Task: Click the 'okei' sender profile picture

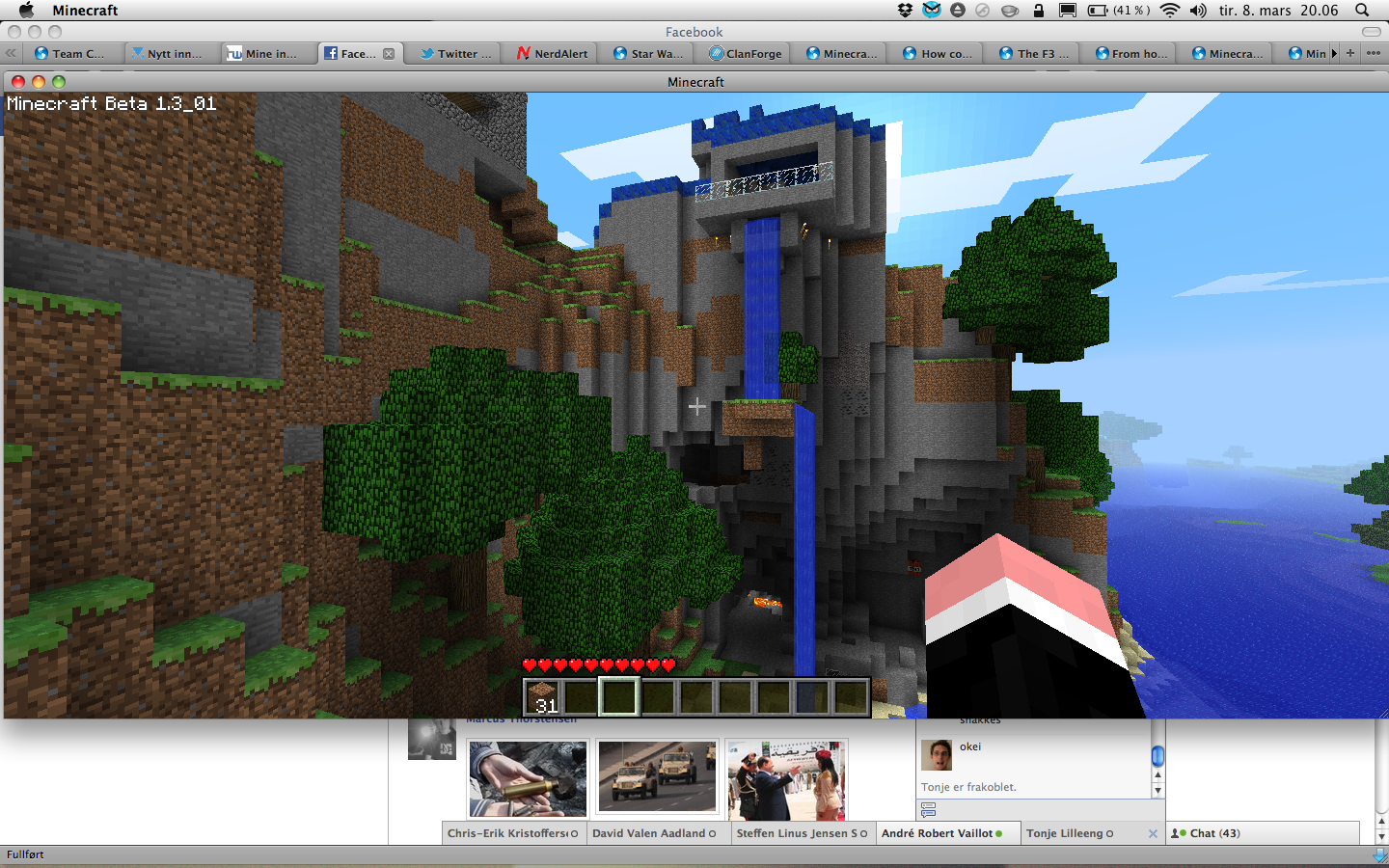Action: pos(937,755)
